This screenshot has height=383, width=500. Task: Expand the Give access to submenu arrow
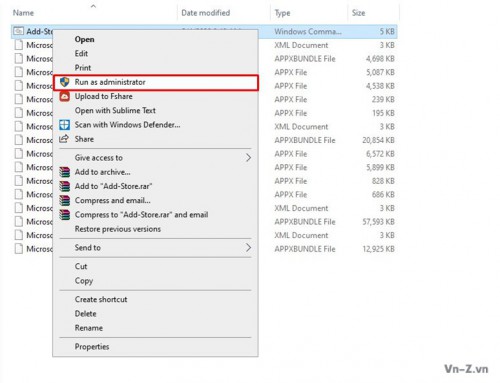(x=248, y=158)
